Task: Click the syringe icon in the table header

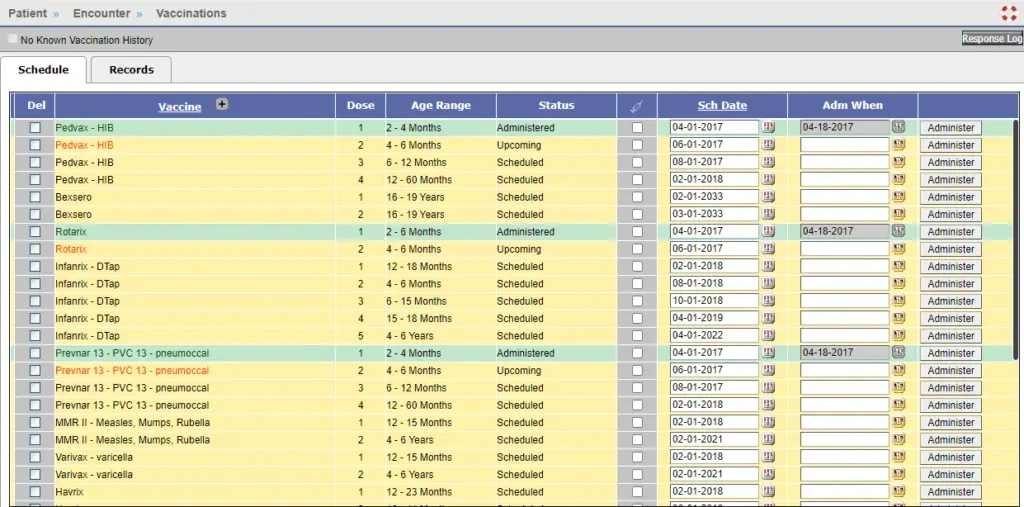Action: 637,106
